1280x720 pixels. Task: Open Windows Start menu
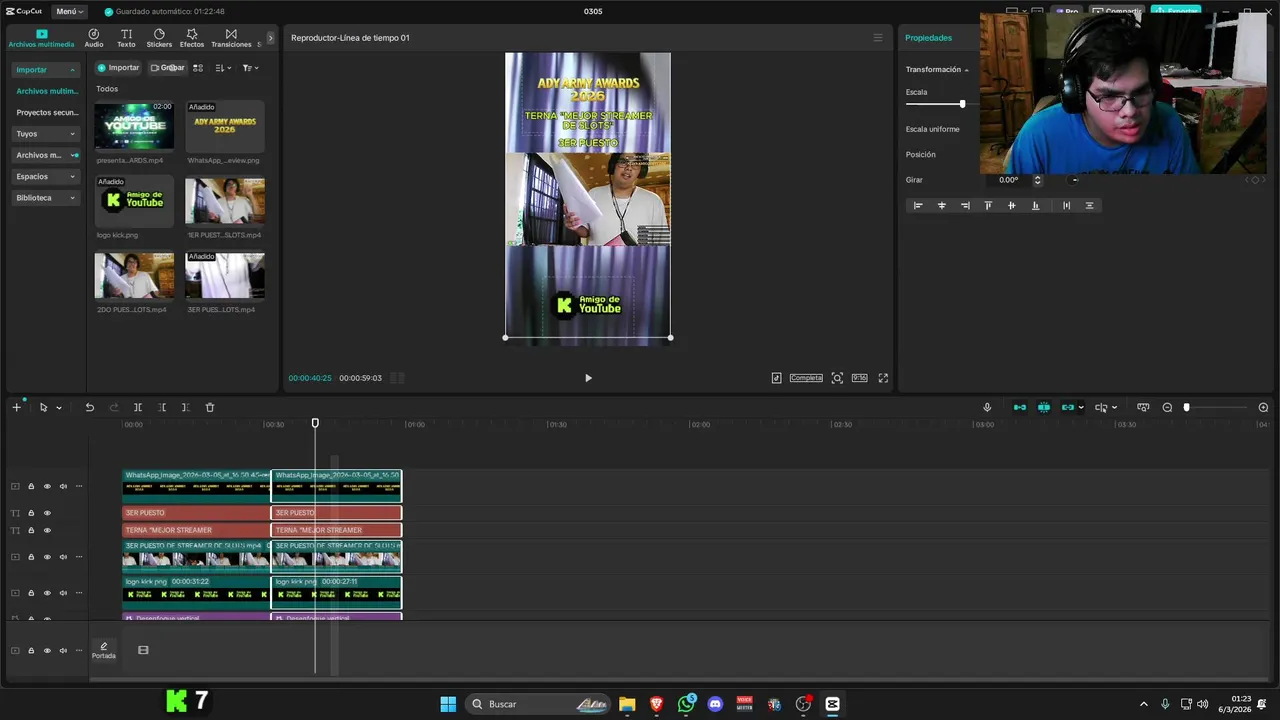[448, 704]
